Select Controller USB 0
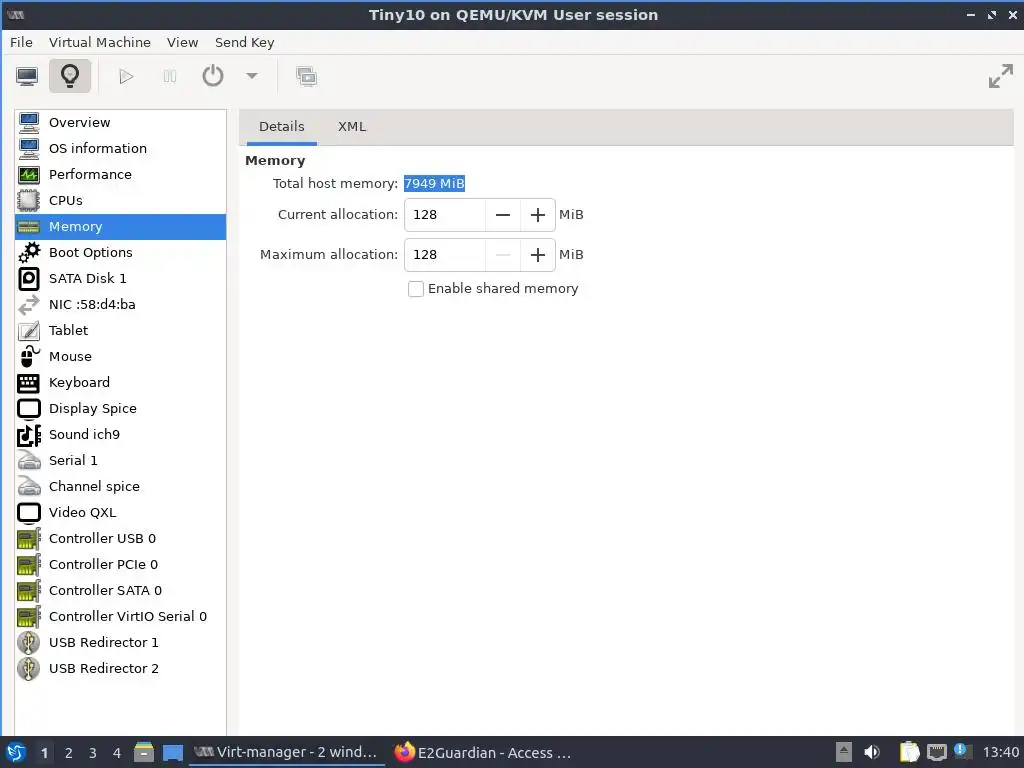The height and width of the screenshot is (768, 1024). (120, 539)
